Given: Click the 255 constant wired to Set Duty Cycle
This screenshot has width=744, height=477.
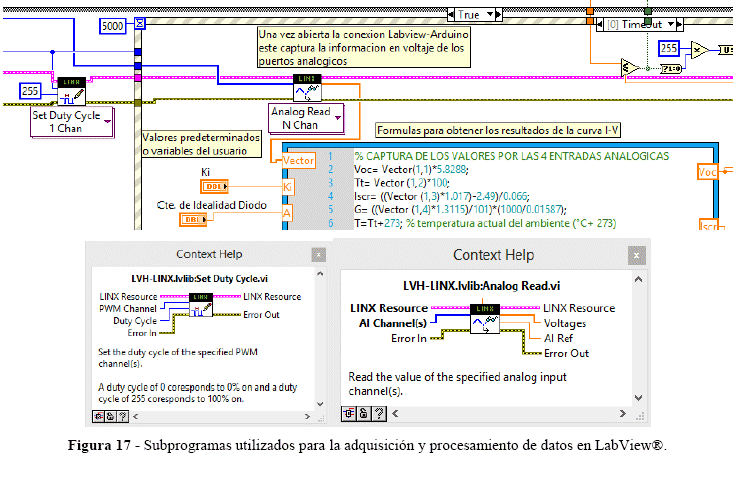Looking at the screenshot, I should click(30, 91).
